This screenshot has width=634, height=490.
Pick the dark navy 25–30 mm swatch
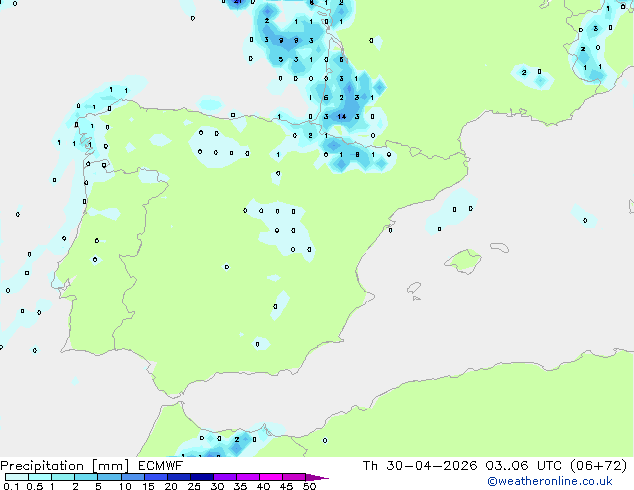201,477
